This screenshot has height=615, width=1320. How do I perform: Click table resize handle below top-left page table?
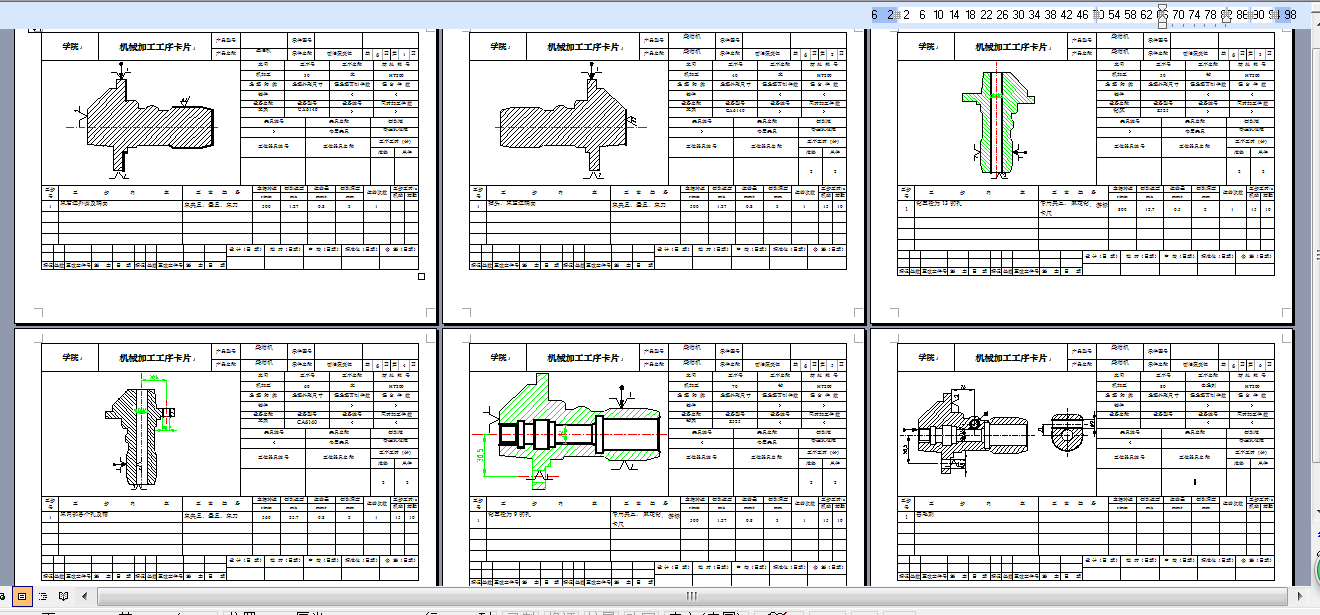pos(421,276)
